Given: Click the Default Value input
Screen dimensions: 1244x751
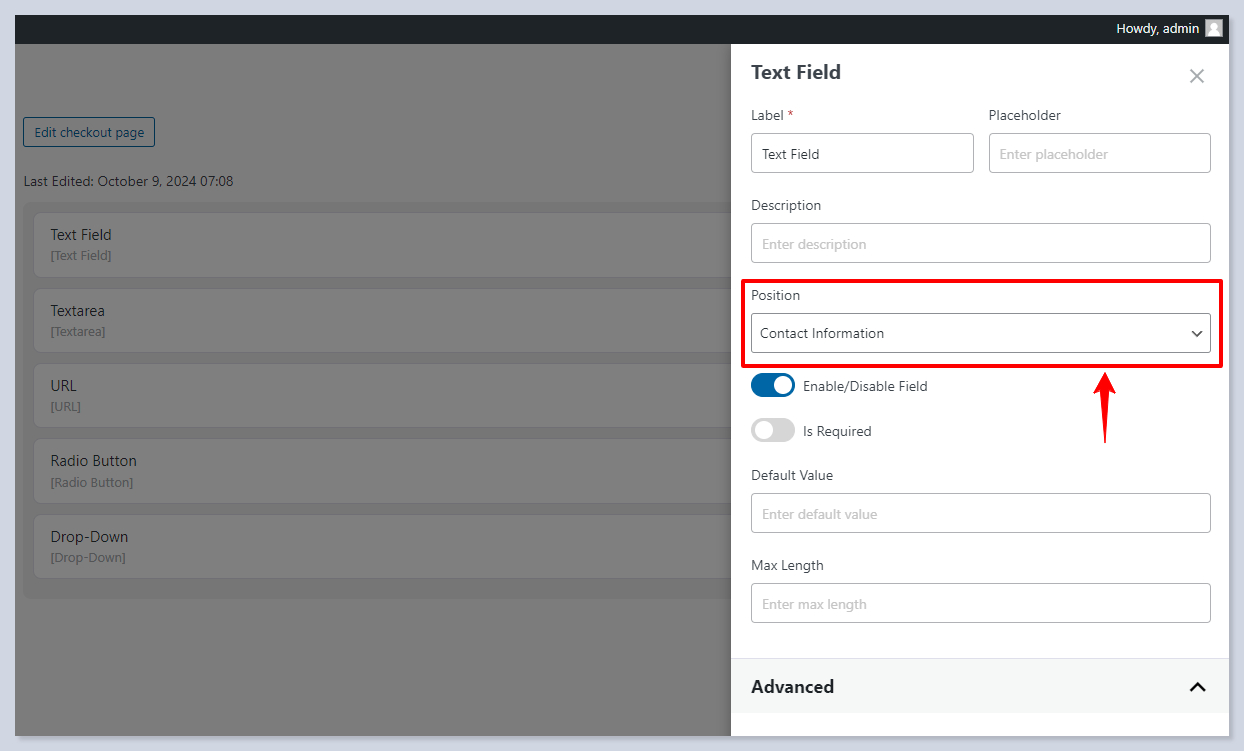Looking at the screenshot, I should pos(980,514).
